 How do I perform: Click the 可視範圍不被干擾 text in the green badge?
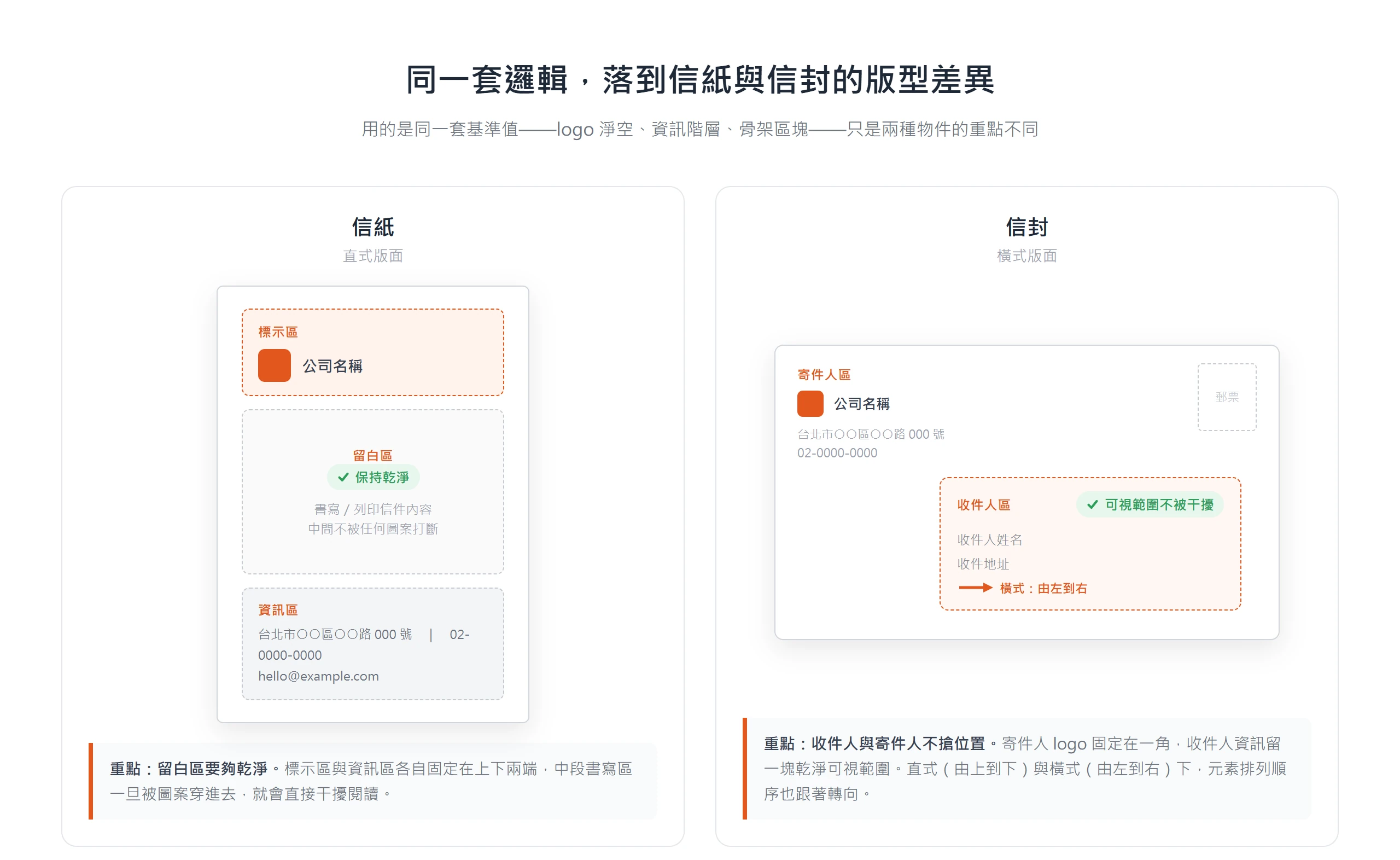[x=1159, y=505]
